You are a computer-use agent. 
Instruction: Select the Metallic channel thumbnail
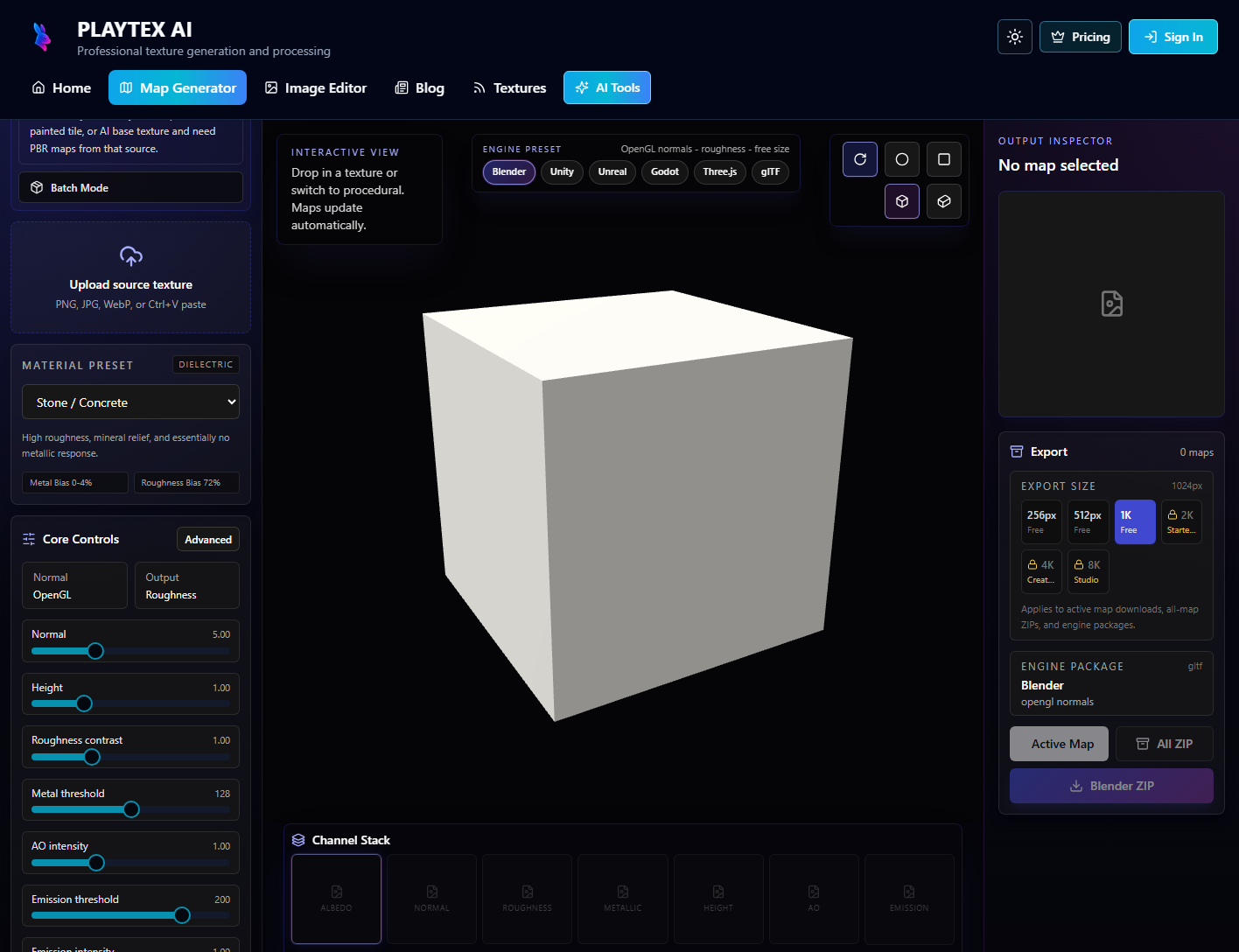click(623, 899)
